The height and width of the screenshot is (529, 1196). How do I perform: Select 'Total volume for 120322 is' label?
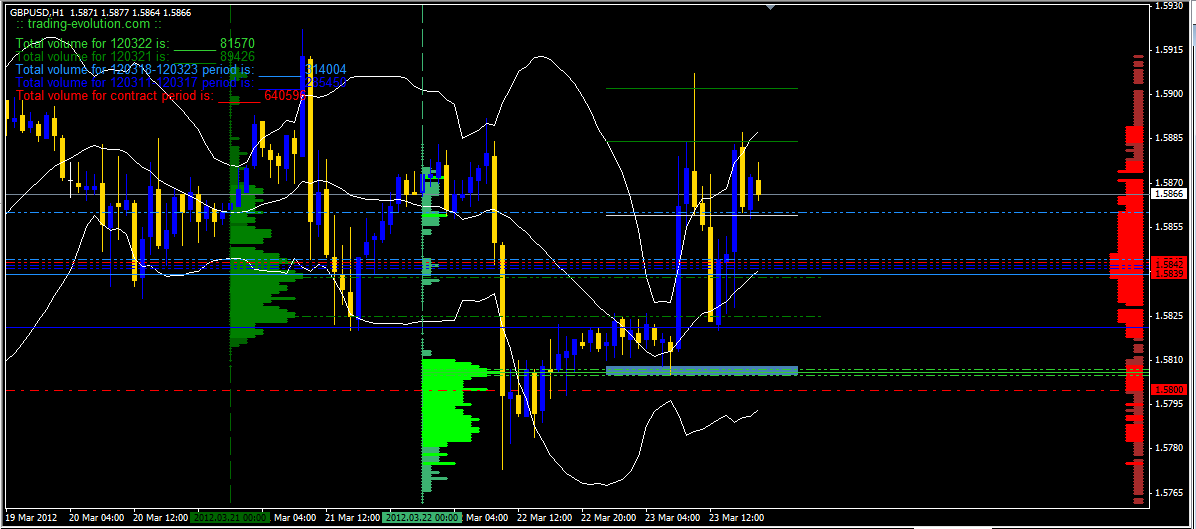click(92, 43)
